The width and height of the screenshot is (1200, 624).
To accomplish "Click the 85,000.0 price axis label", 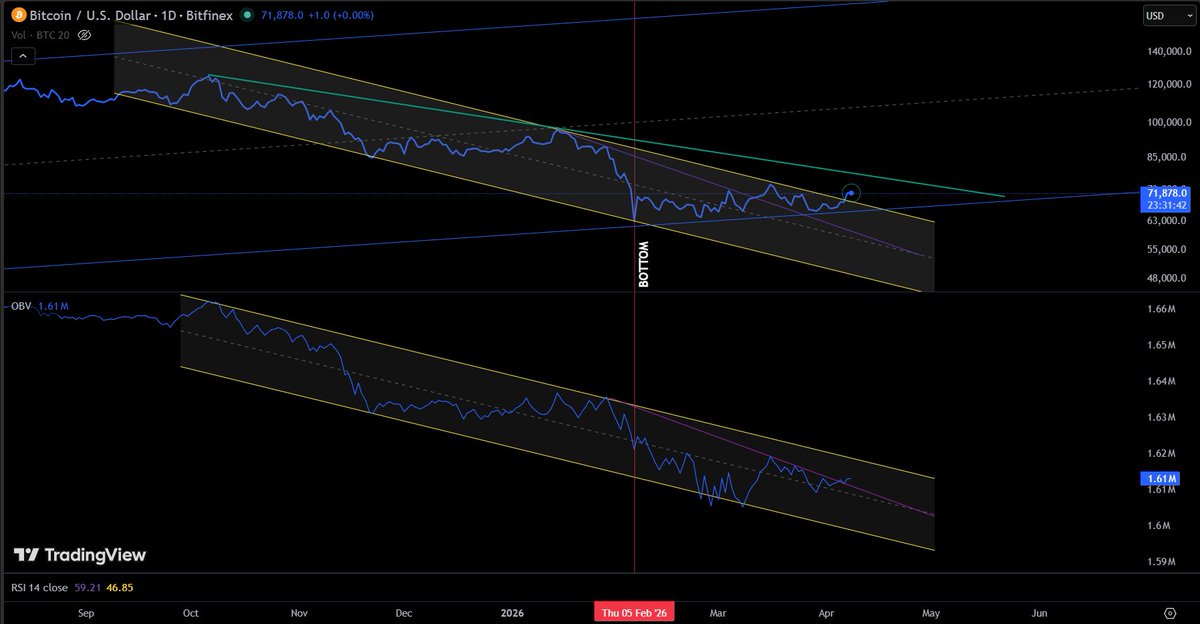I will 1165,157.
